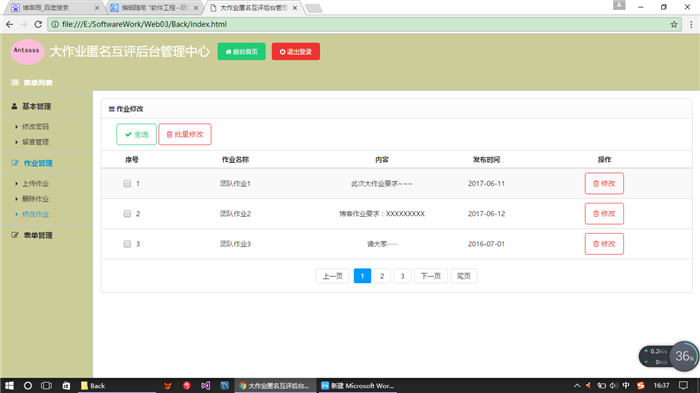Click 修改 button for 团队作业2
The image size is (700, 393).
click(x=604, y=214)
